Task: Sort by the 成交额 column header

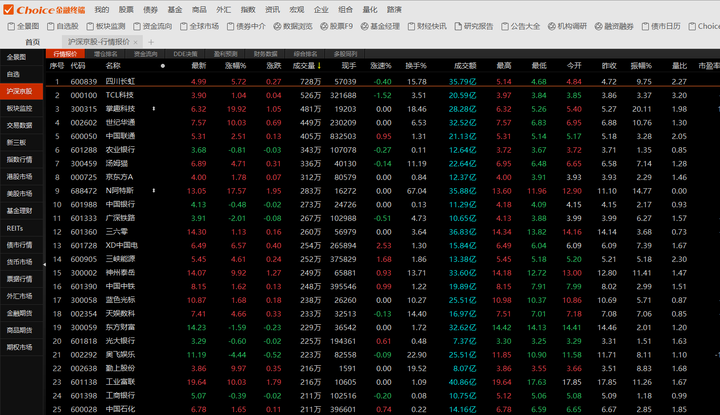Action: pos(465,66)
